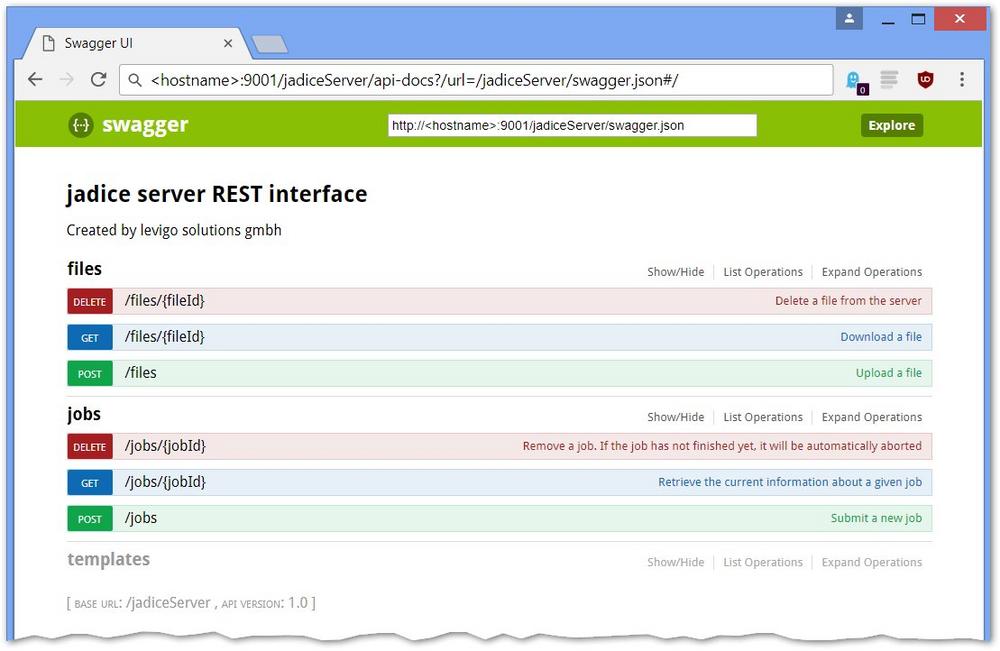Click the POST badge for /jobs

[90, 519]
